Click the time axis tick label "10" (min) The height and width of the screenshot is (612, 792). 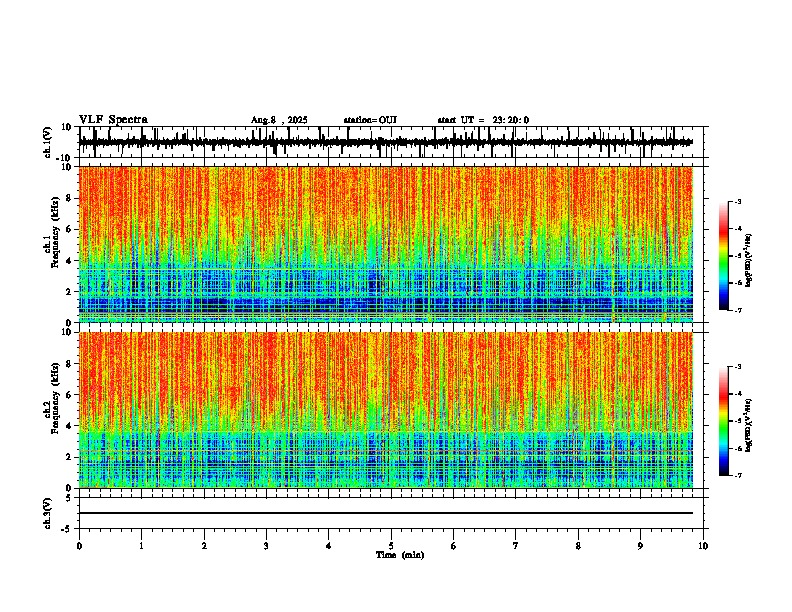click(x=703, y=546)
